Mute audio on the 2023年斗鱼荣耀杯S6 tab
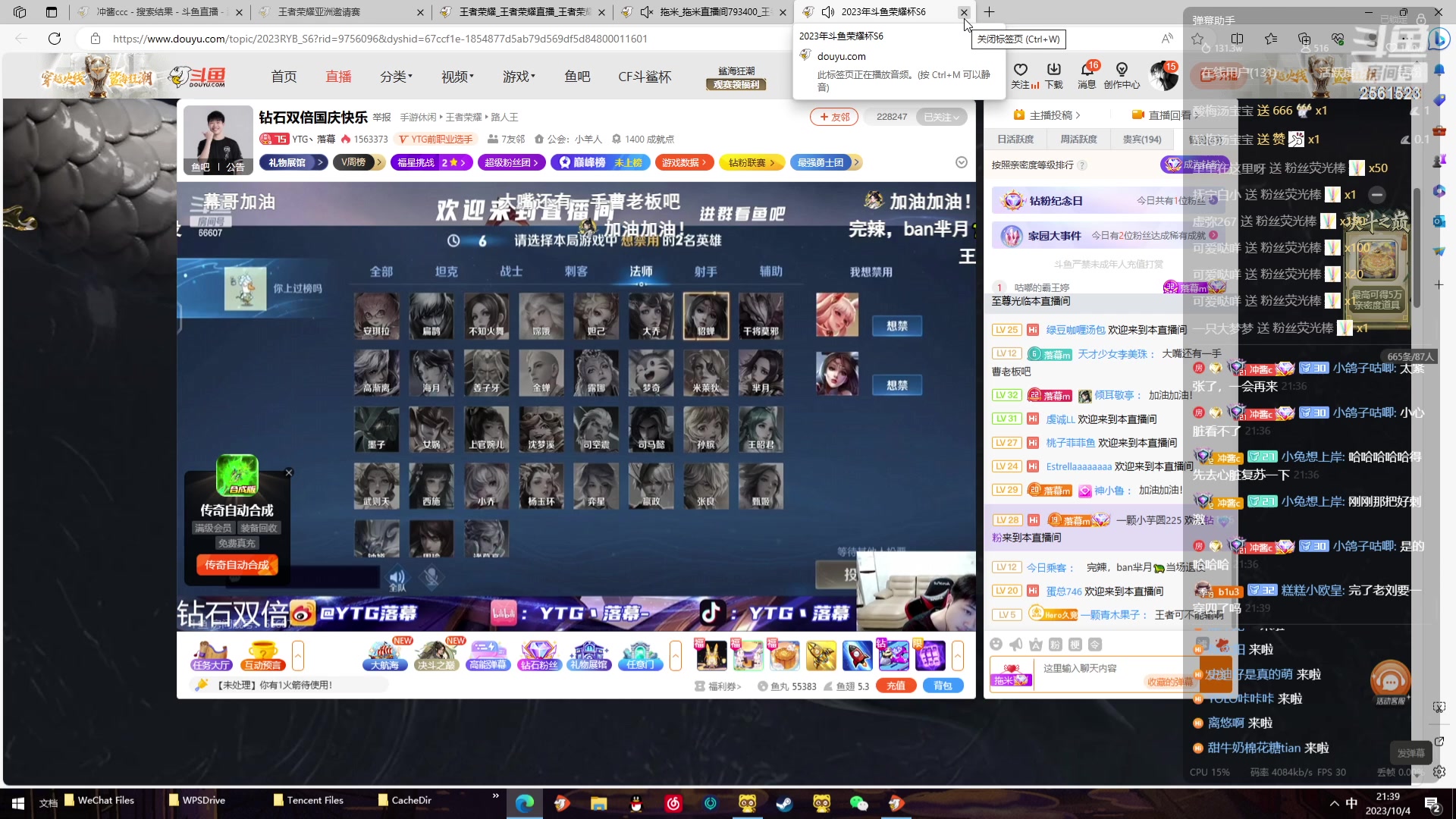Viewport: 1456px width, 819px height. [x=828, y=12]
